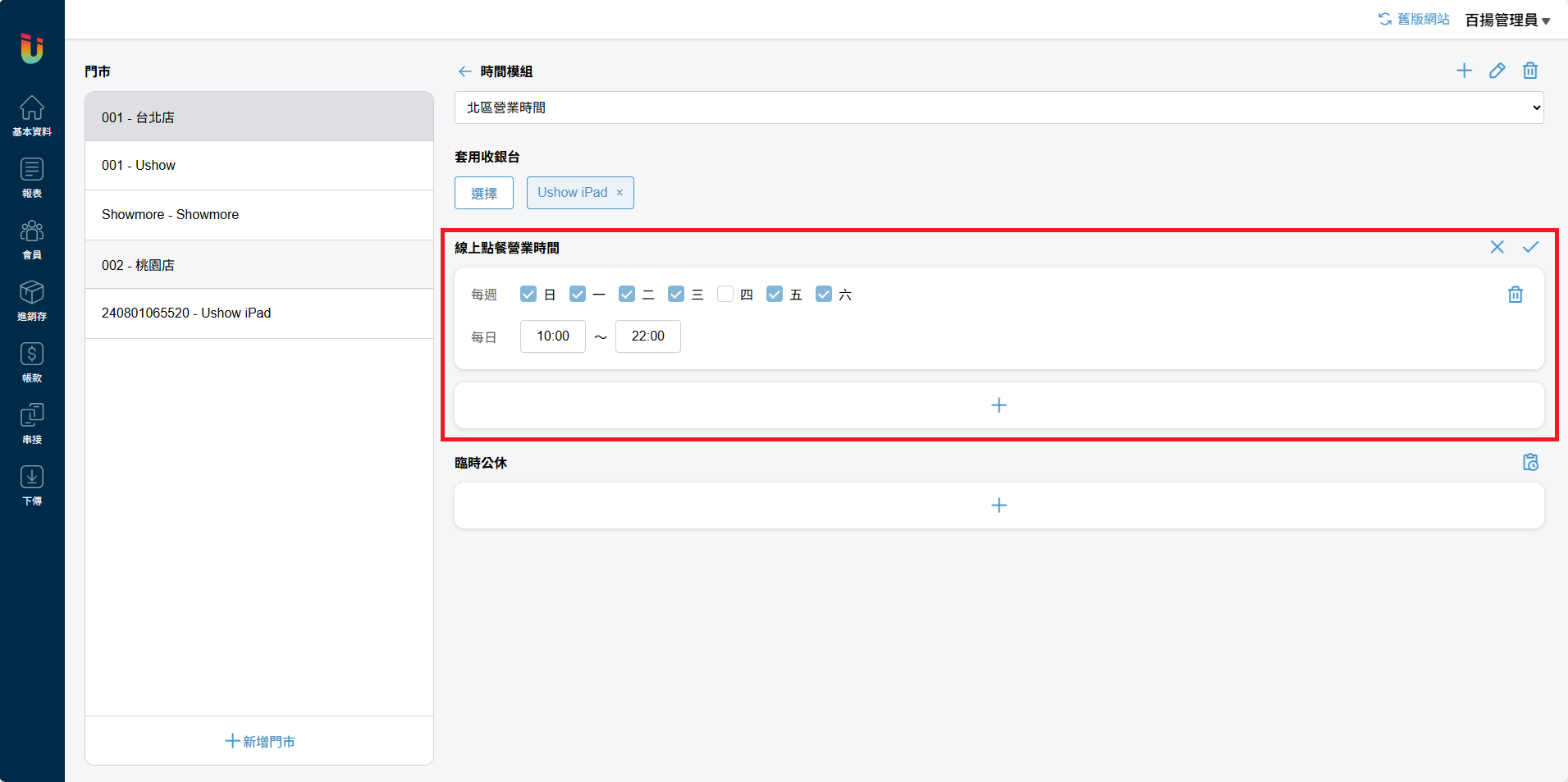Click the pencil edit icon for 時間模組
This screenshot has height=782, width=1568.
pyautogui.click(x=1497, y=71)
